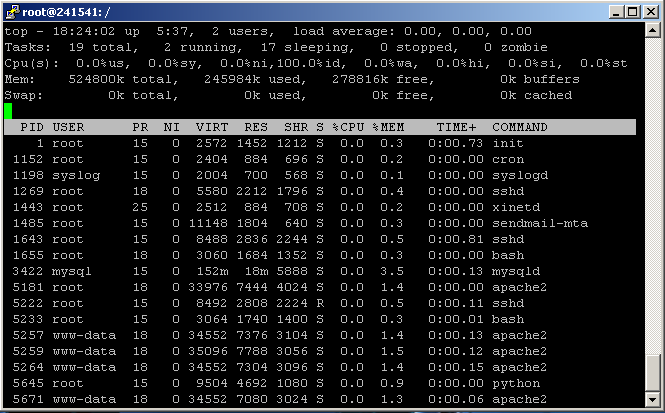Click the green terminal cursor block
665x413 pixels.
click(x=8, y=111)
